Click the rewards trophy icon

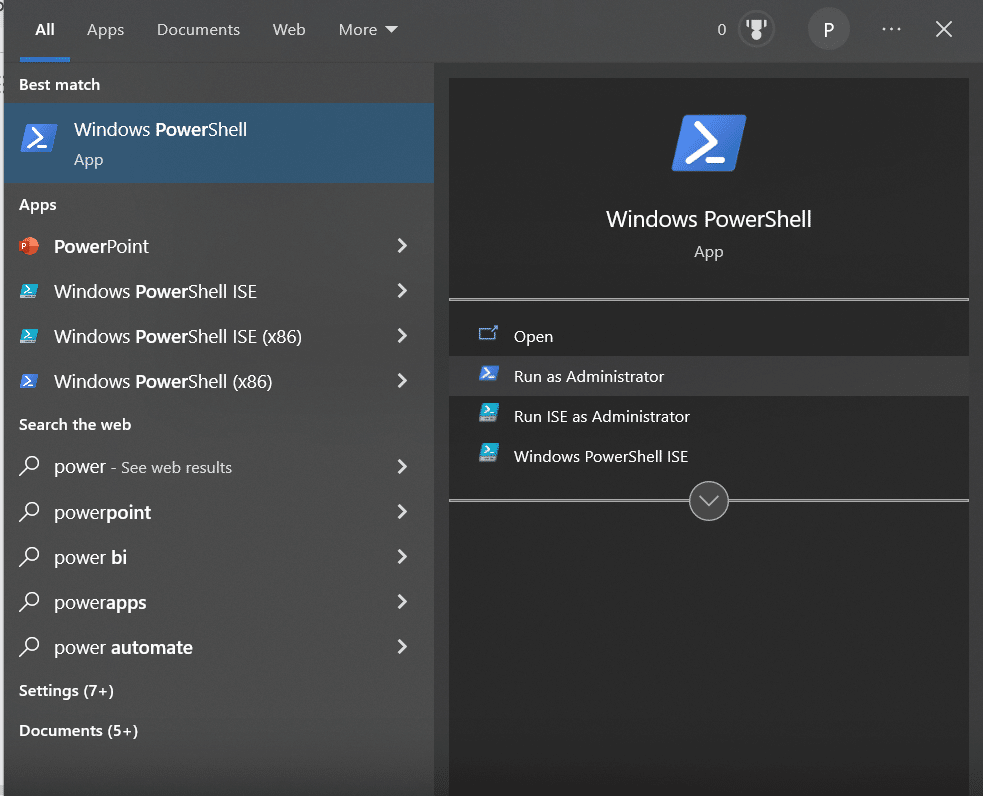756,29
